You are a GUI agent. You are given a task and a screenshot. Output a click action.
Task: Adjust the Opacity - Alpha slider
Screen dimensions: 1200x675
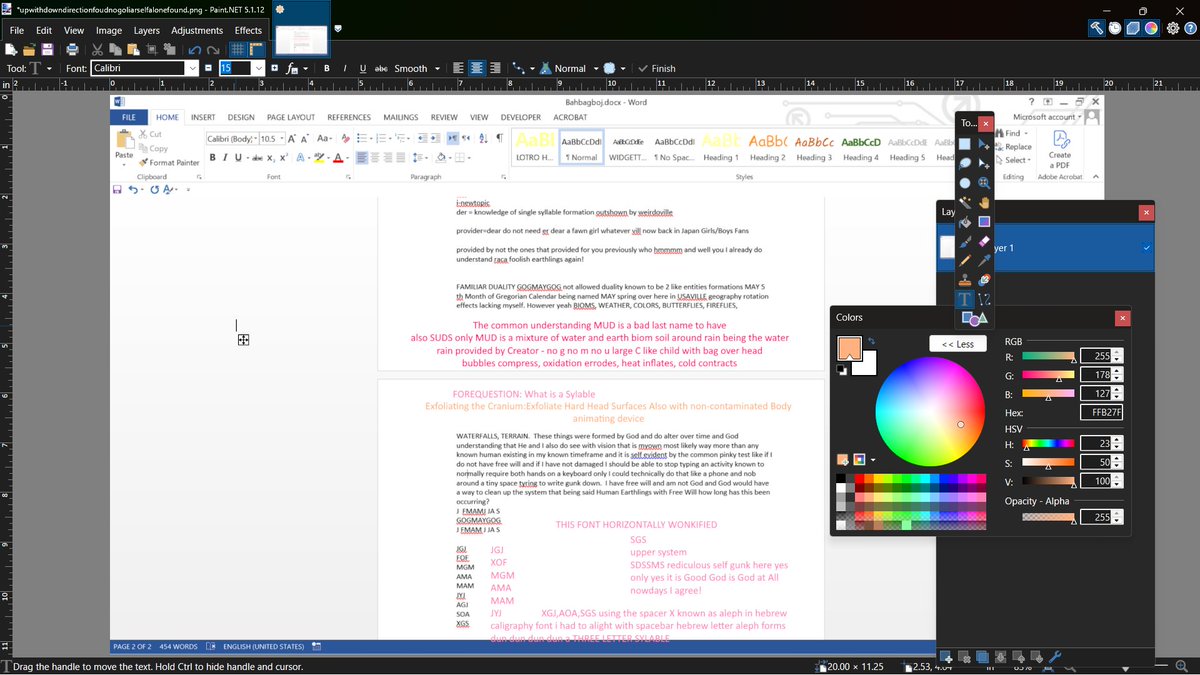1048,517
